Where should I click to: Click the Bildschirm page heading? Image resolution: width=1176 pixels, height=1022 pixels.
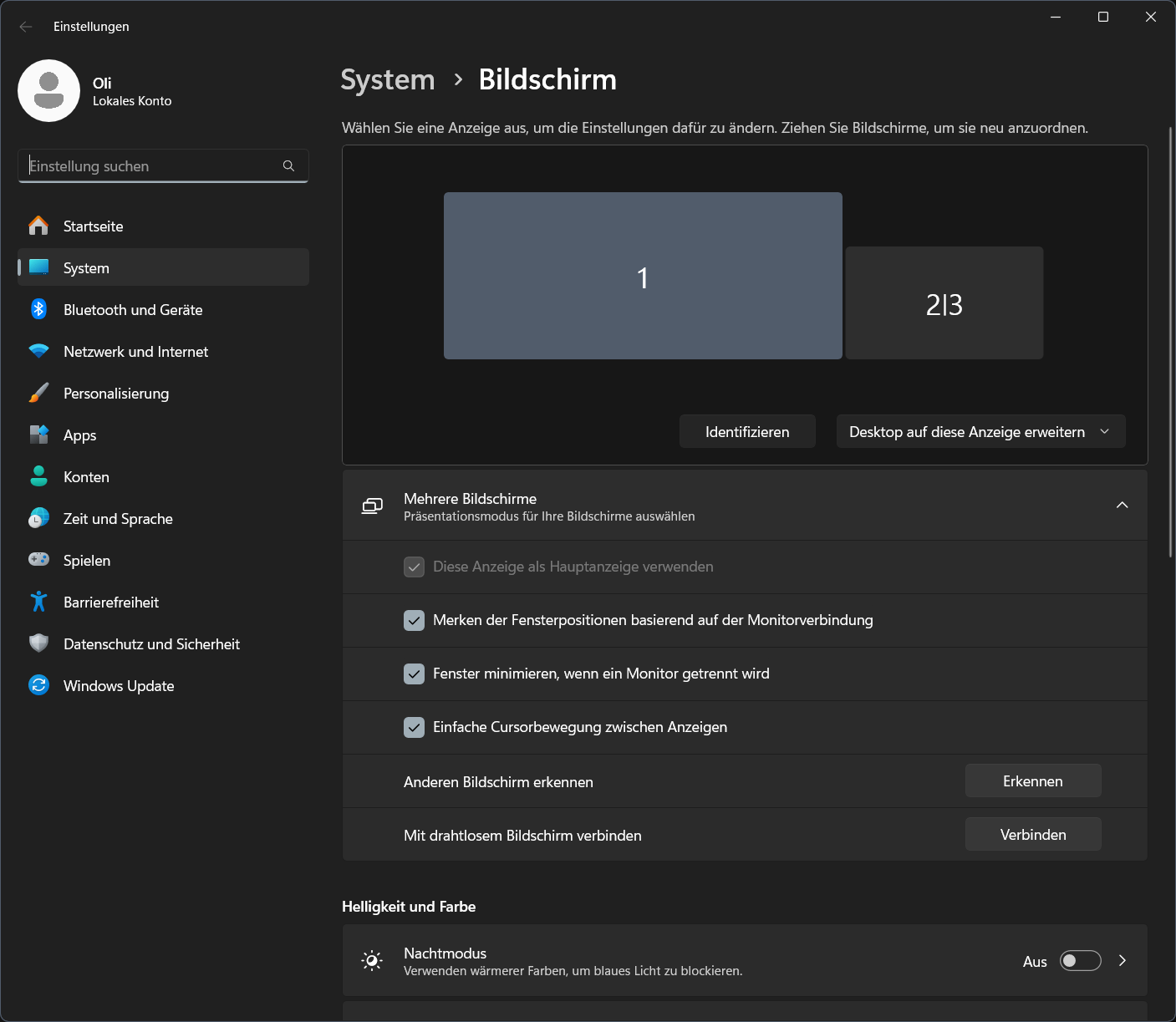point(547,79)
